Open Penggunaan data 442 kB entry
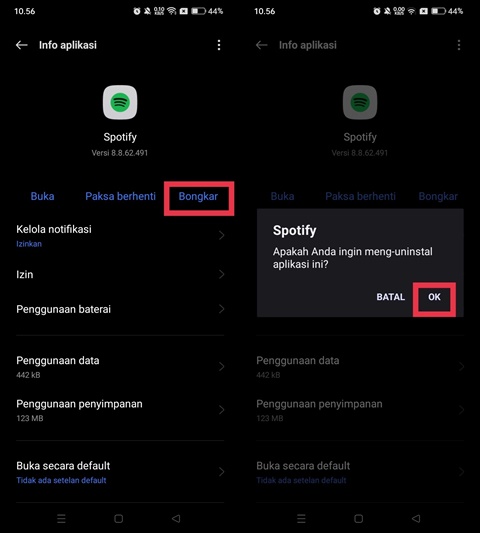Viewport: 480px width, 533px height. [x=120, y=367]
